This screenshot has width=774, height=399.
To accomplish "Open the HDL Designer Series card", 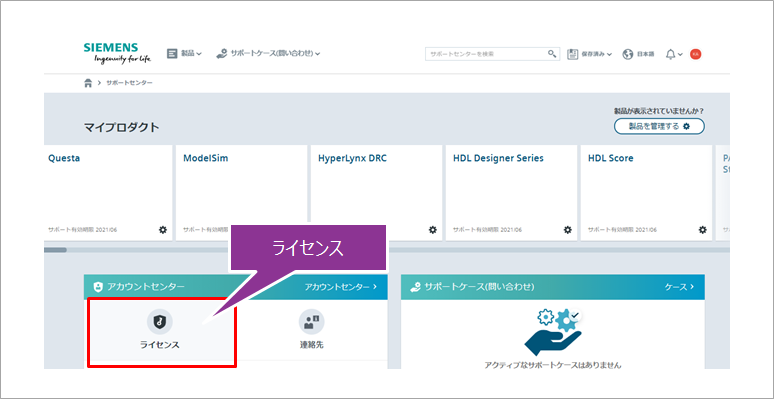I will point(511,193).
